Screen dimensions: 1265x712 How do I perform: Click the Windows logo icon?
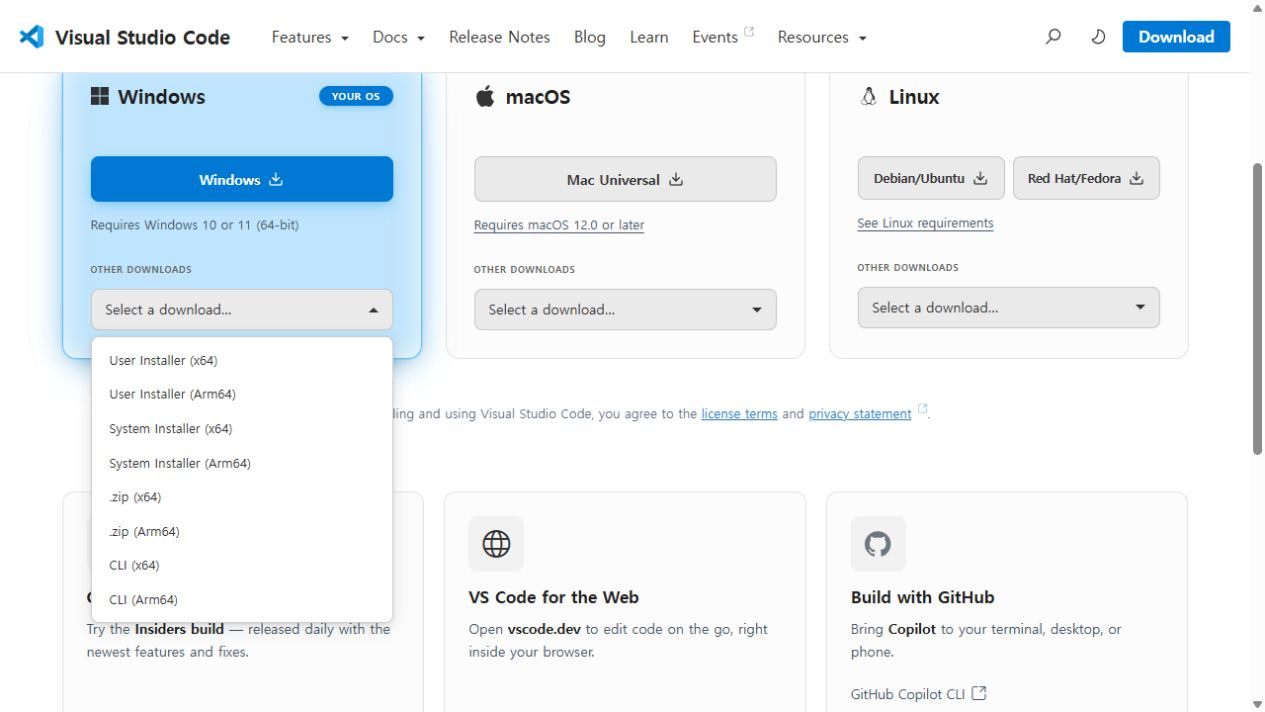(100, 96)
